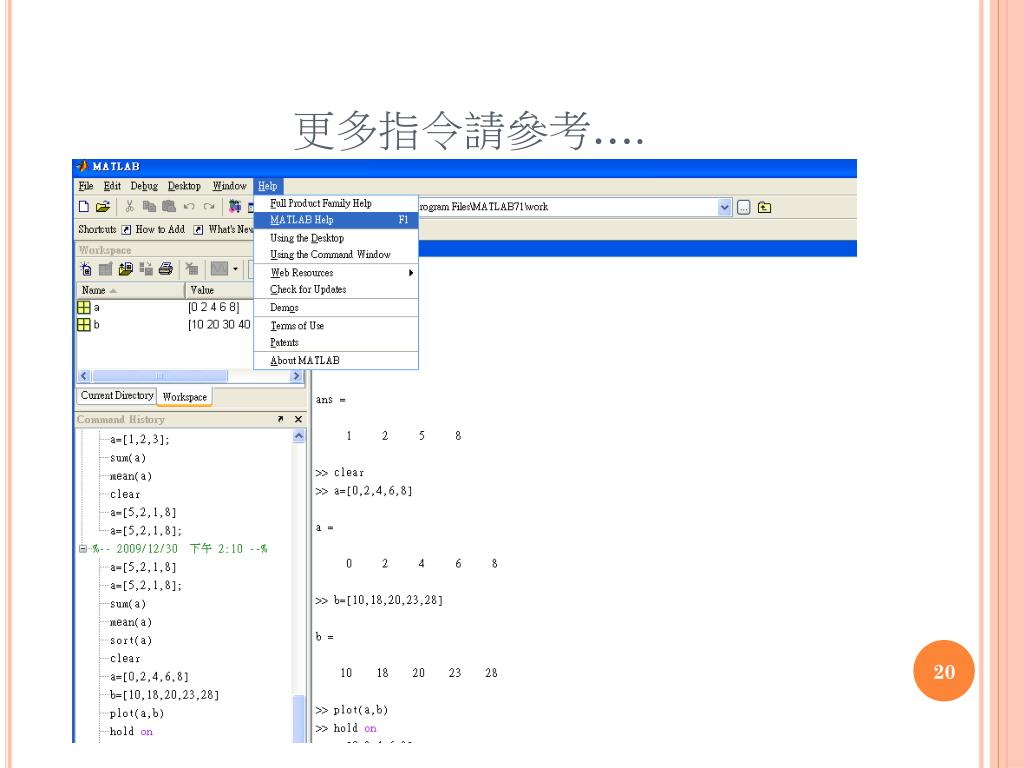Viewport: 1024px width, 768px height.
Task: Click the Save workspace icon
Action: point(146,268)
